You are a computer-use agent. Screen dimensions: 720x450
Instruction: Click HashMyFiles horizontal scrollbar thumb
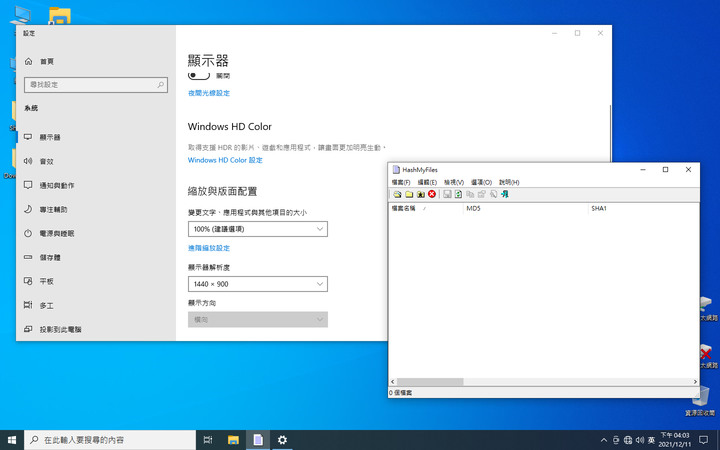coord(430,382)
